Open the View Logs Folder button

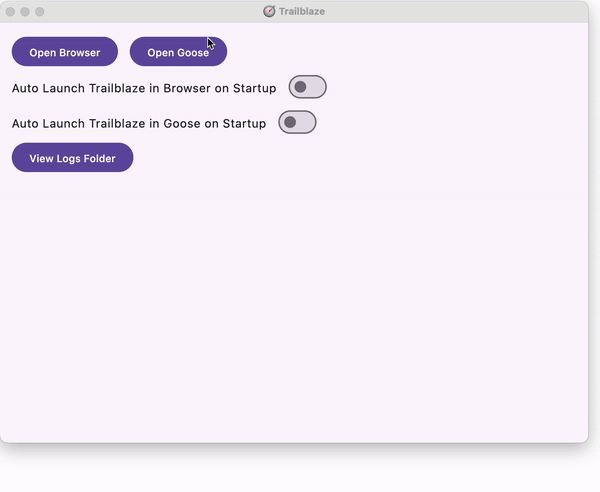pyautogui.click(x=72, y=158)
